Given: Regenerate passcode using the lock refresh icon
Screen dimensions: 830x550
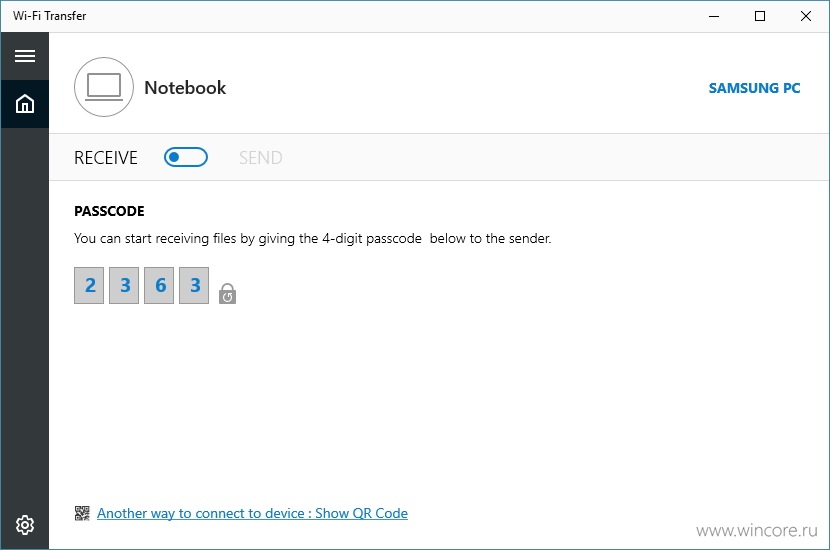Looking at the screenshot, I should 228,294.
